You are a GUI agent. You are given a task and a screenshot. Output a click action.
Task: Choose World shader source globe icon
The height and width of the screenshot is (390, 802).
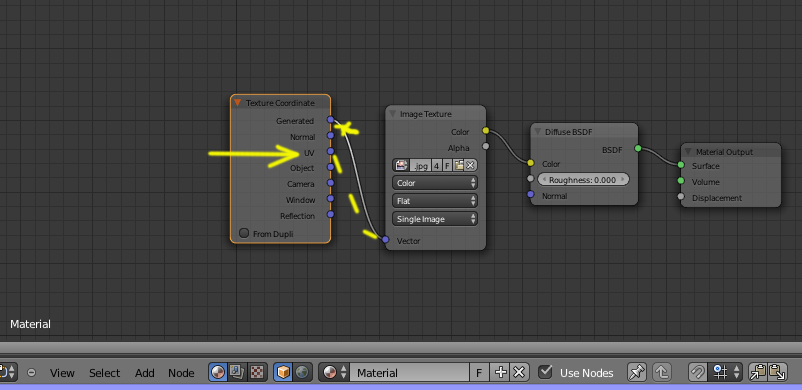click(x=302, y=373)
